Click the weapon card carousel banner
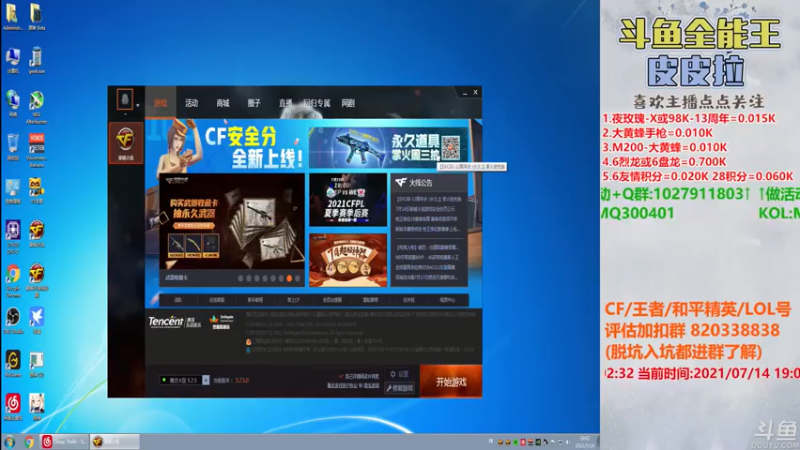 (x=232, y=221)
